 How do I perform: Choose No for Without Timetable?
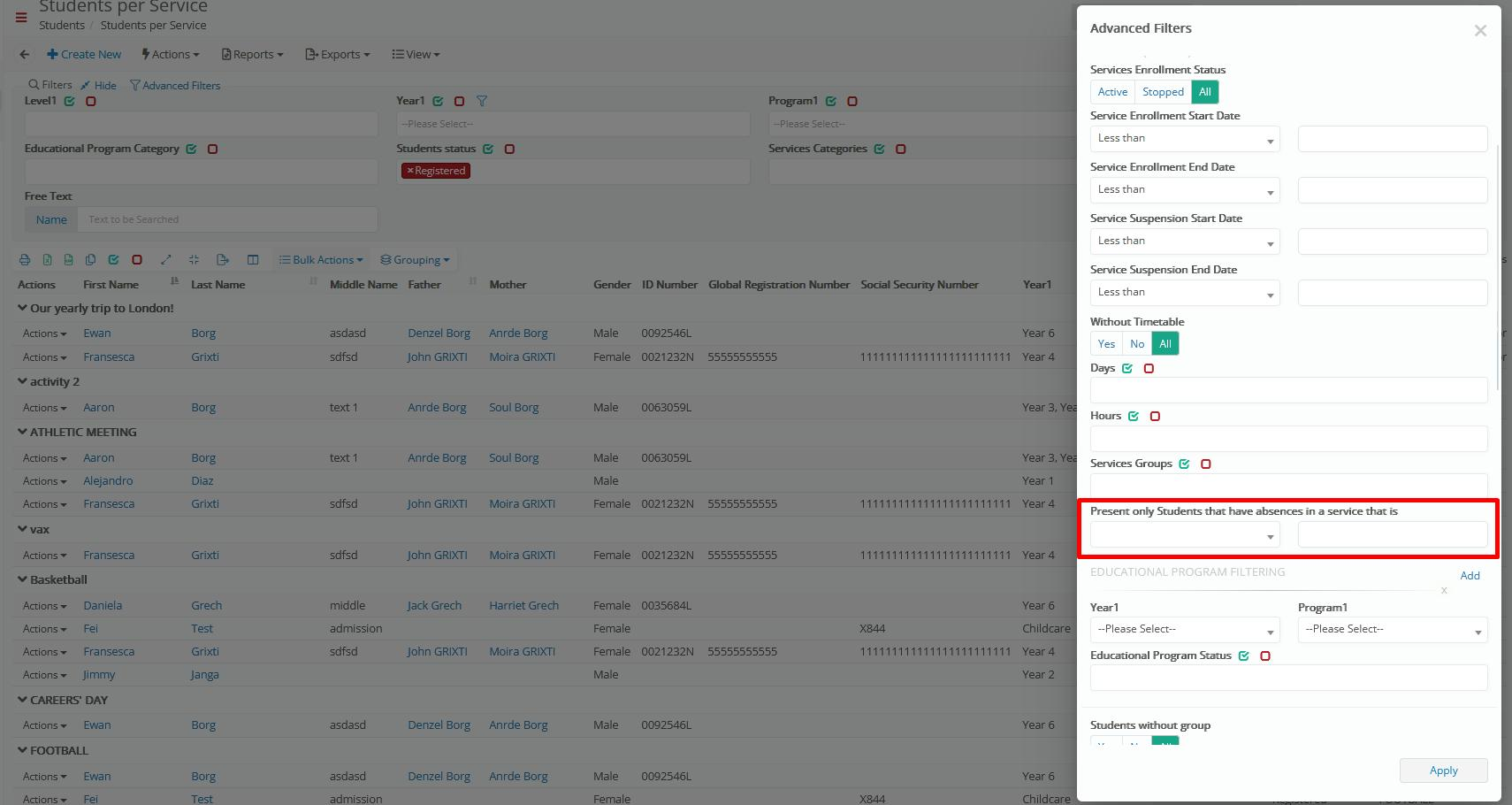[1137, 344]
